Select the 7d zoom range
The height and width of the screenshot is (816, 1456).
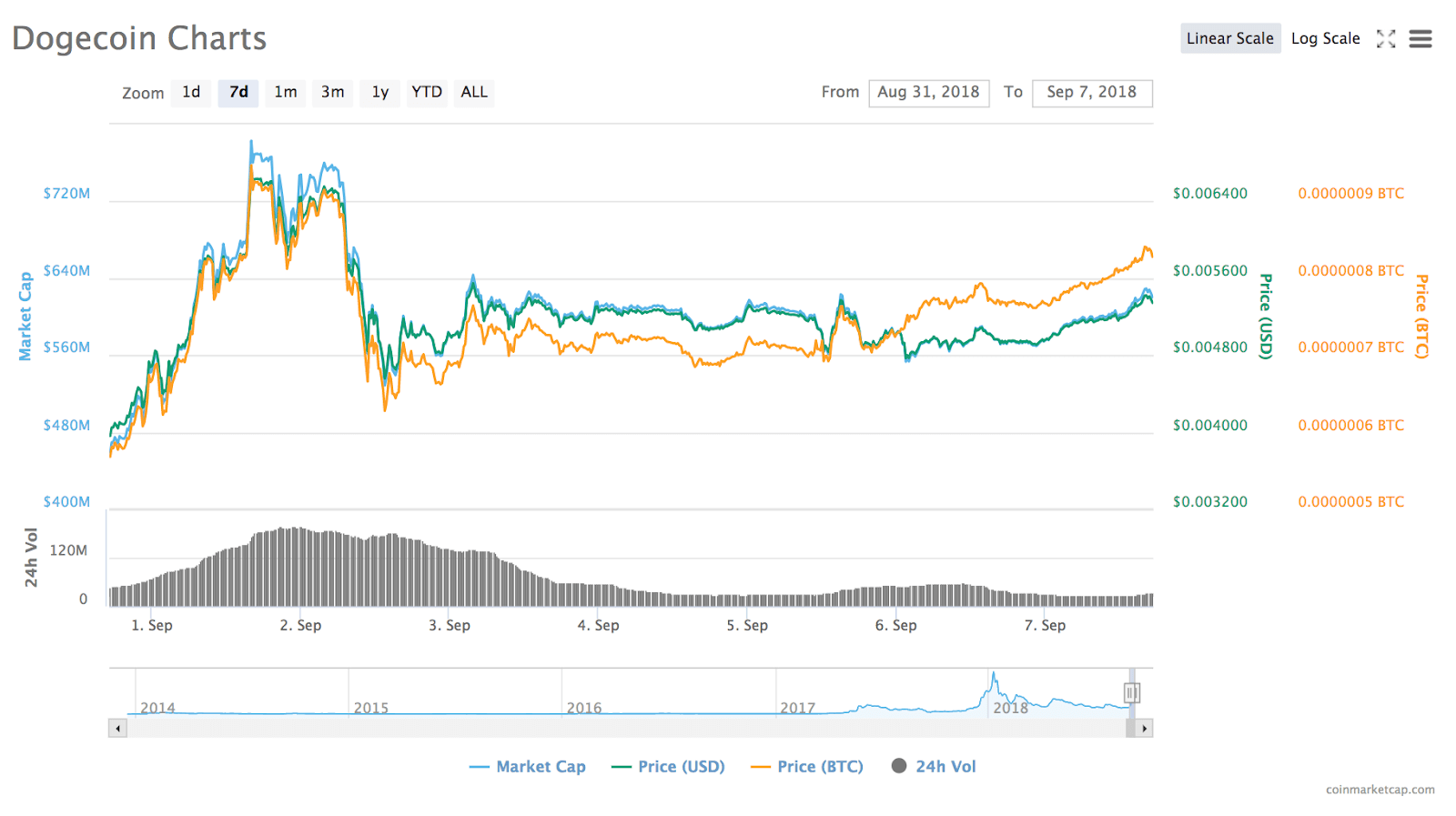pos(238,93)
